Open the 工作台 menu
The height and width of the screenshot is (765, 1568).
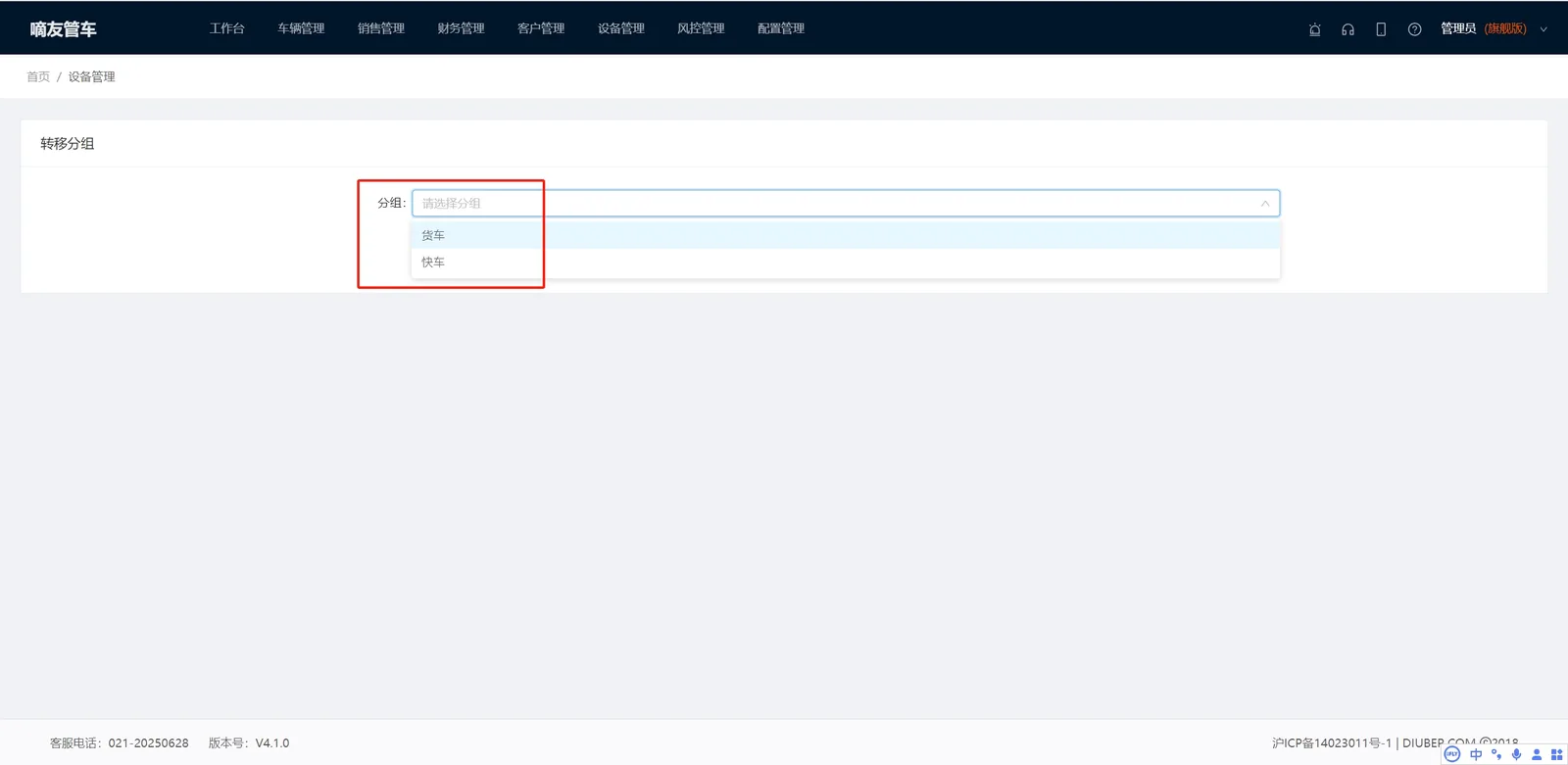click(227, 28)
